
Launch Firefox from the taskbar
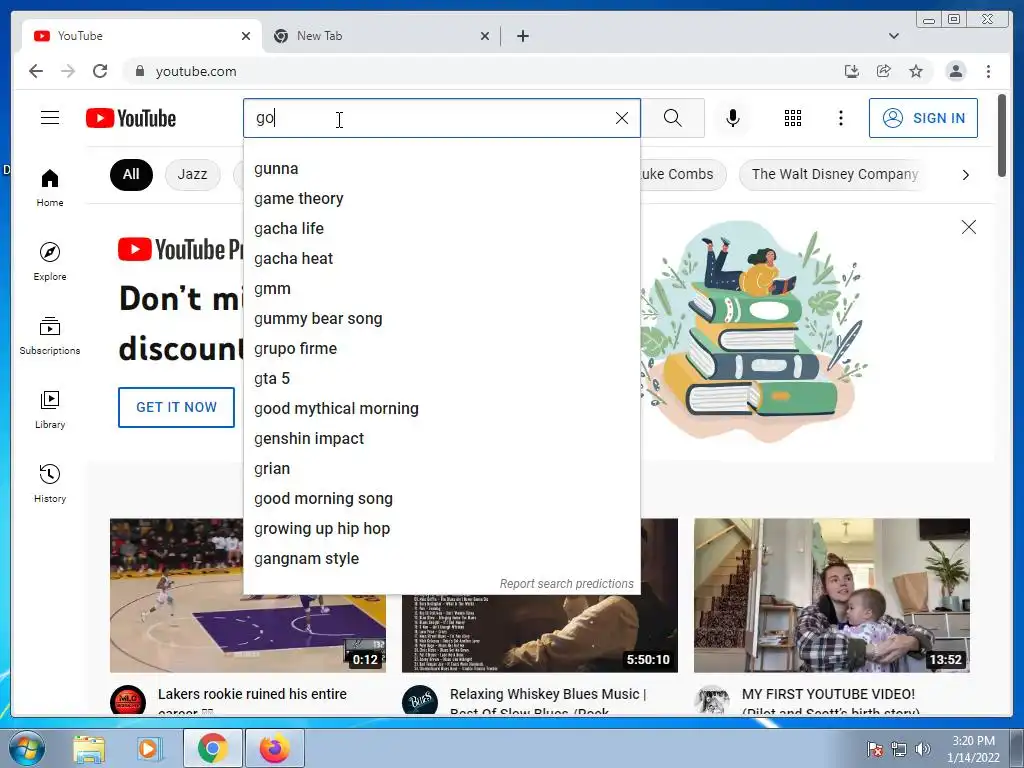pos(275,748)
